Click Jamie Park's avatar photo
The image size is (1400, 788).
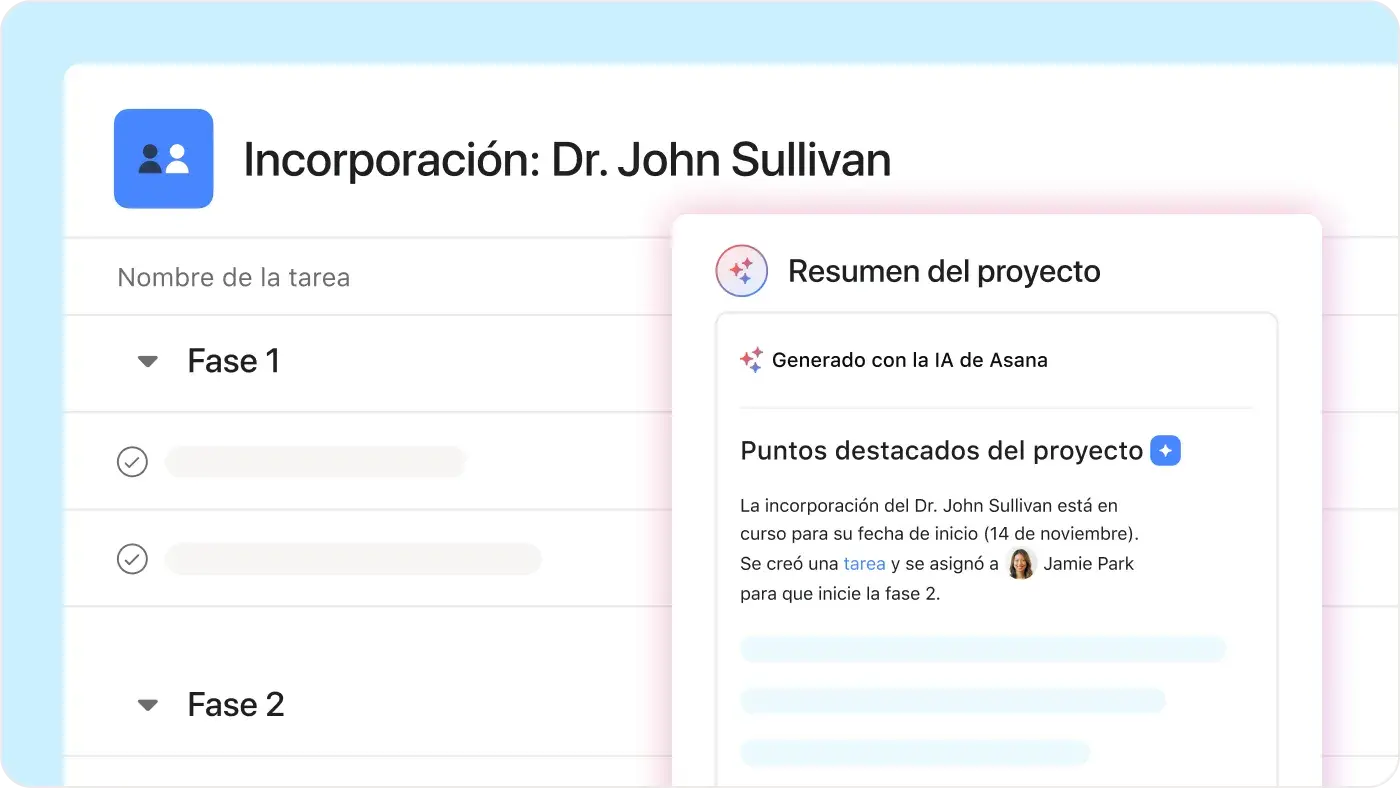pyautogui.click(x=1021, y=564)
